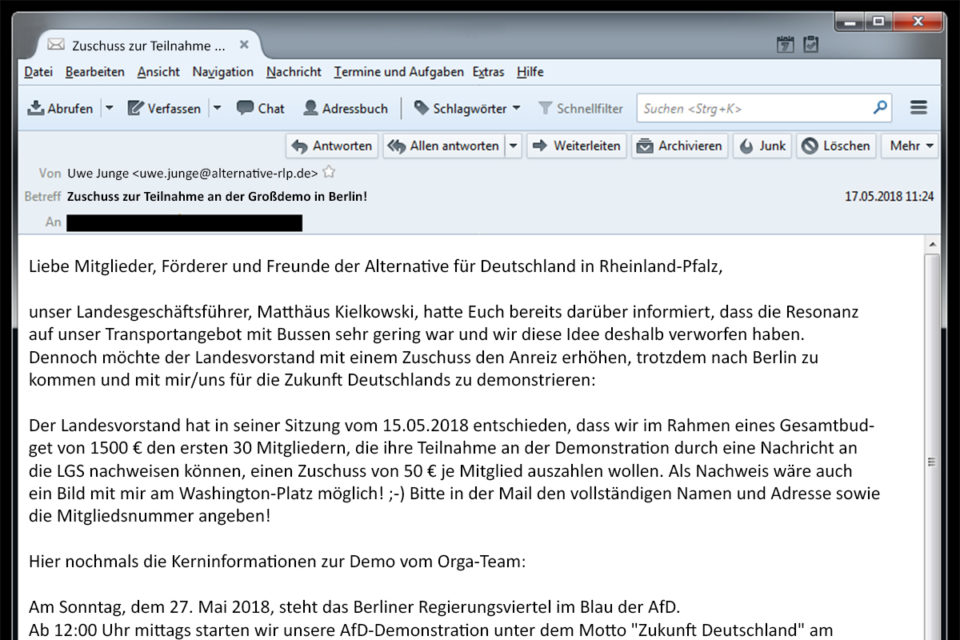Open the Navigation menu

[223, 72]
